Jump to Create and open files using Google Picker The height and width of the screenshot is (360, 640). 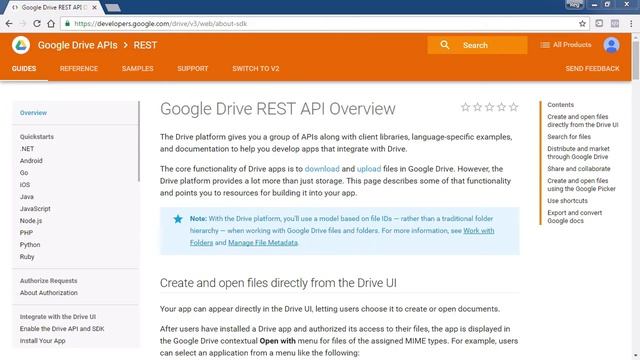click(581, 184)
